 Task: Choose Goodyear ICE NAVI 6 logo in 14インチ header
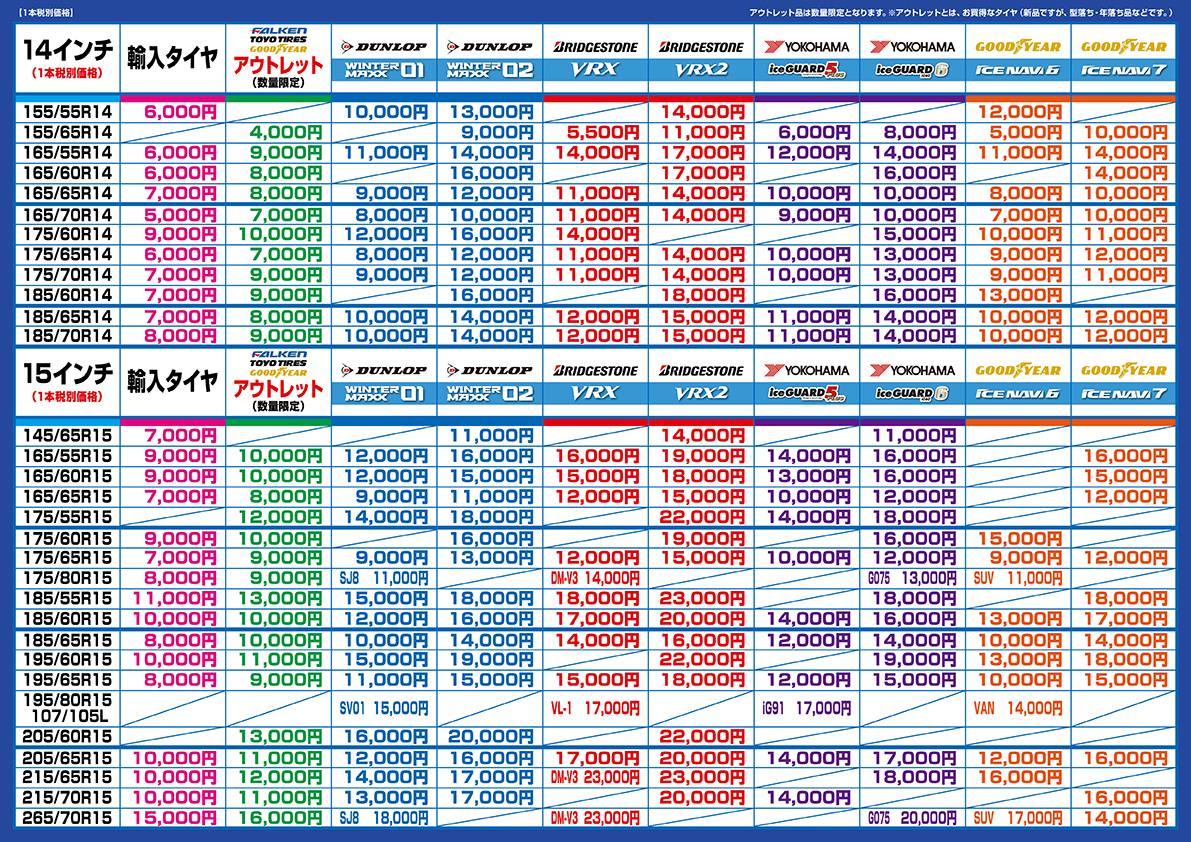tap(1018, 58)
